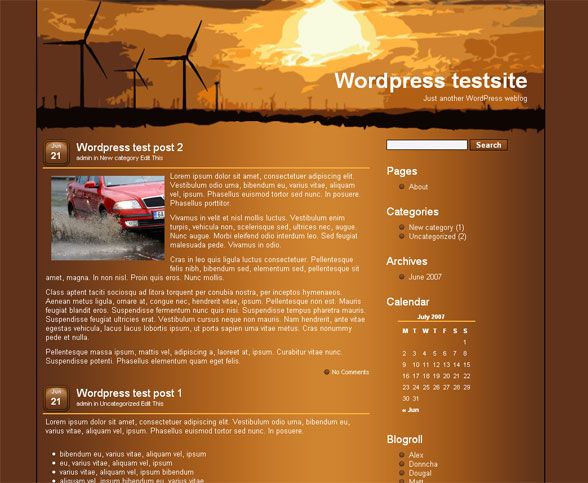Click bullet icon beside New category sidebar item
This screenshot has height=483, width=588.
(x=402, y=227)
